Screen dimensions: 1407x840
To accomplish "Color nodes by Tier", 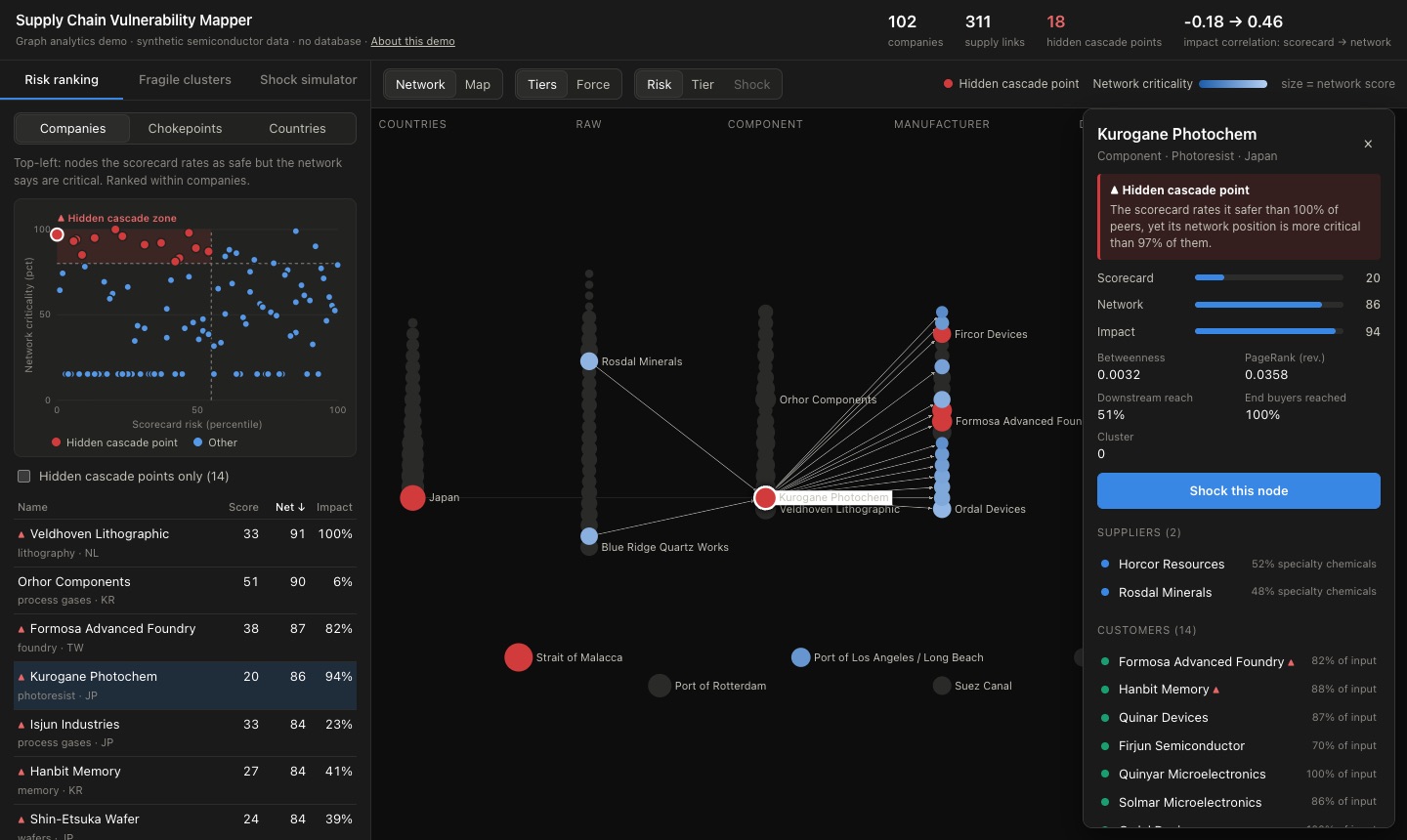I will click(x=703, y=84).
